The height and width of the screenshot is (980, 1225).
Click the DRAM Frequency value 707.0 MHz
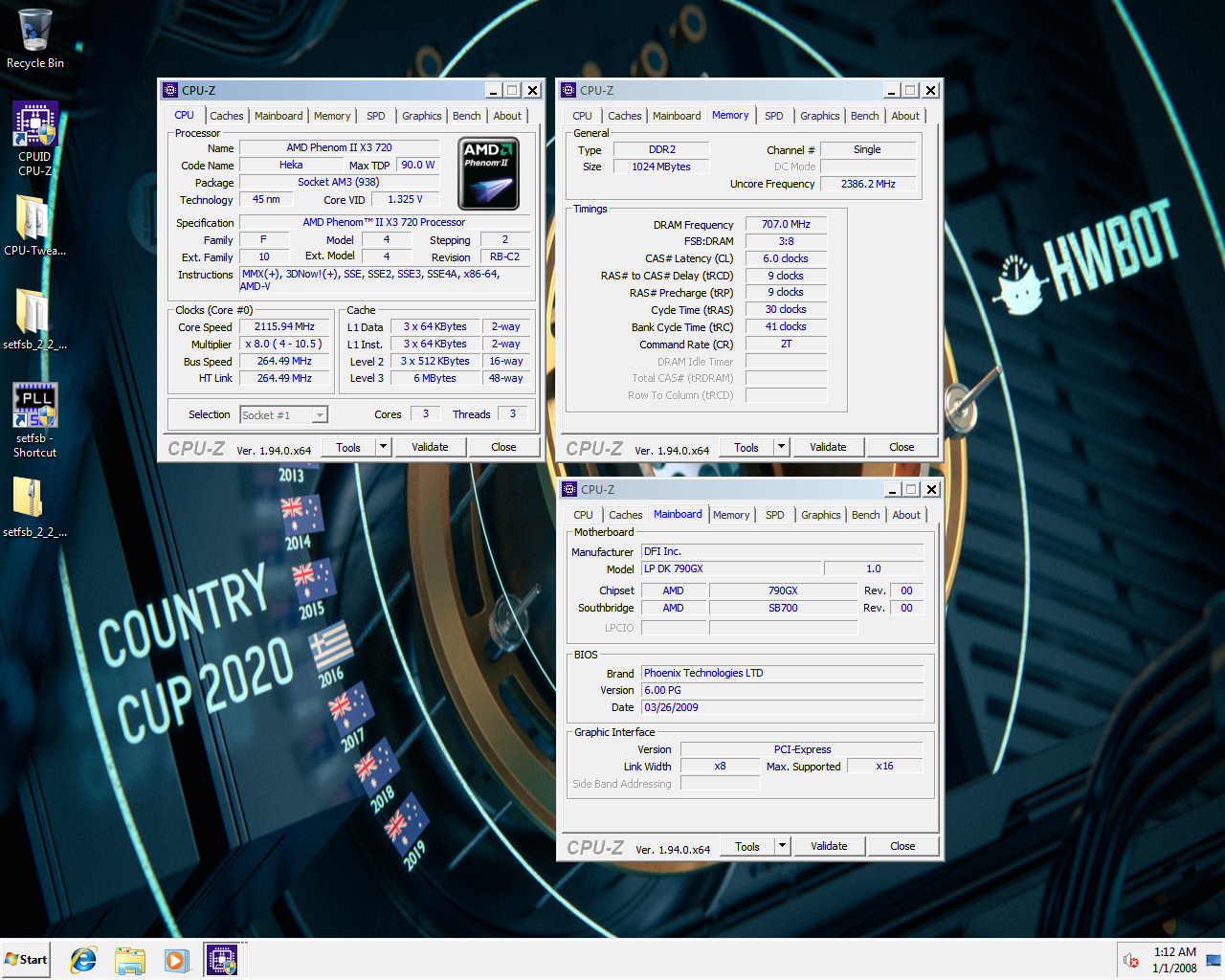click(786, 224)
